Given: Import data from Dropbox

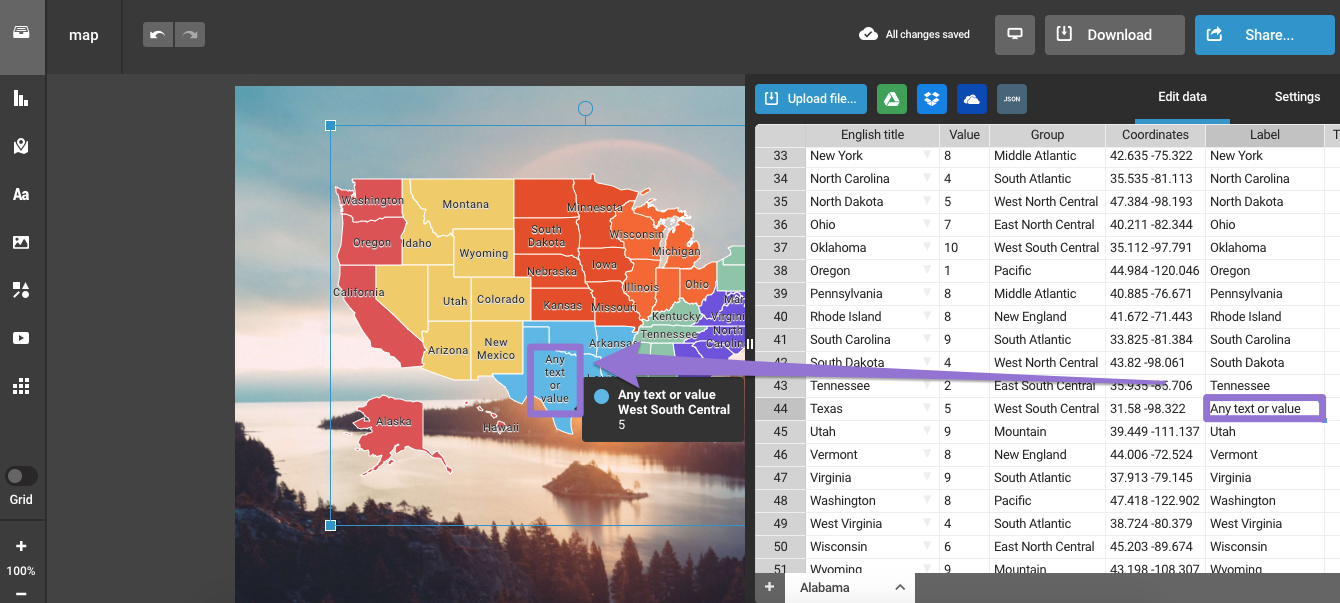Looking at the screenshot, I should coord(932,99).
